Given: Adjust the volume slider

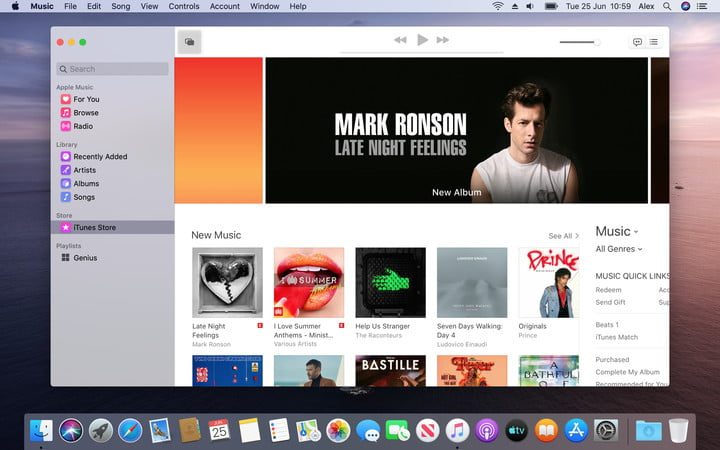Looking at the screenshot, I should click(580, 42).
